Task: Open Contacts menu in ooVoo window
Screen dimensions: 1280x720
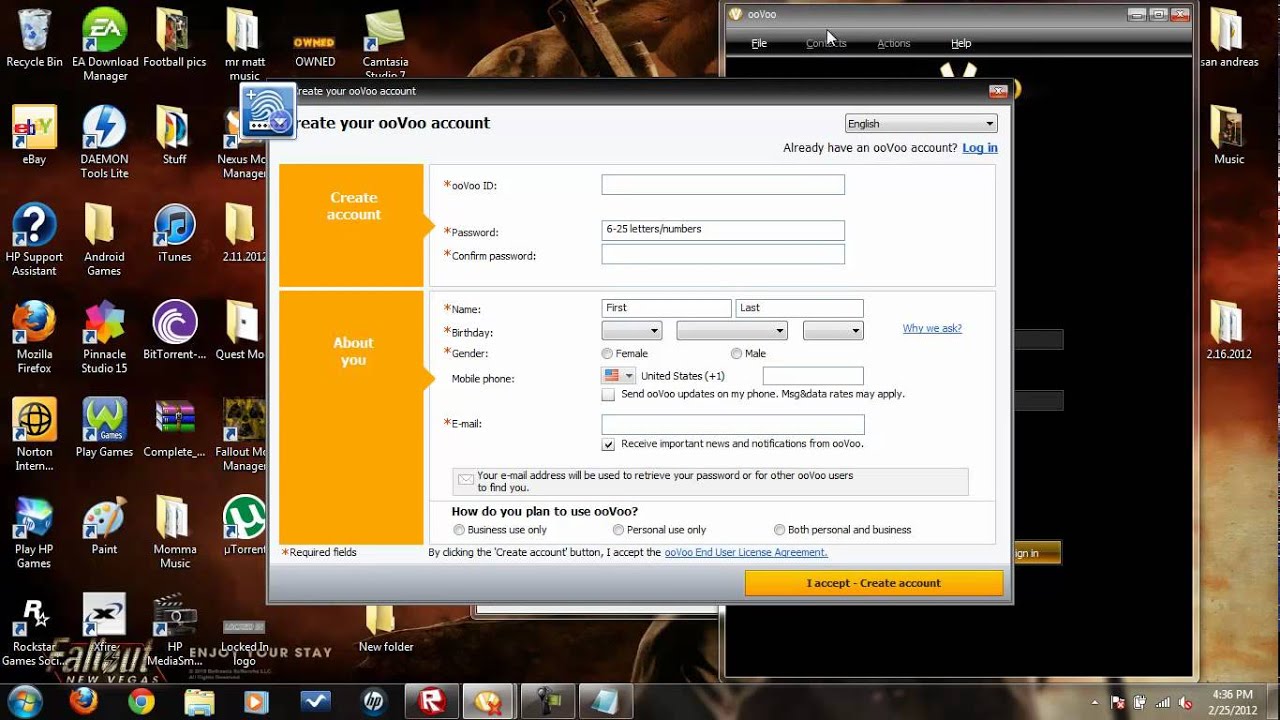Action: click(826, 44)
